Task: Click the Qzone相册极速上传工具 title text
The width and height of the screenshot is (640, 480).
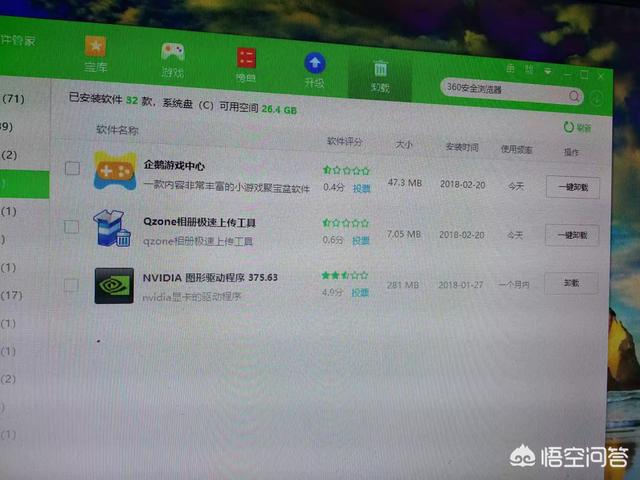Action: point(199,222)
